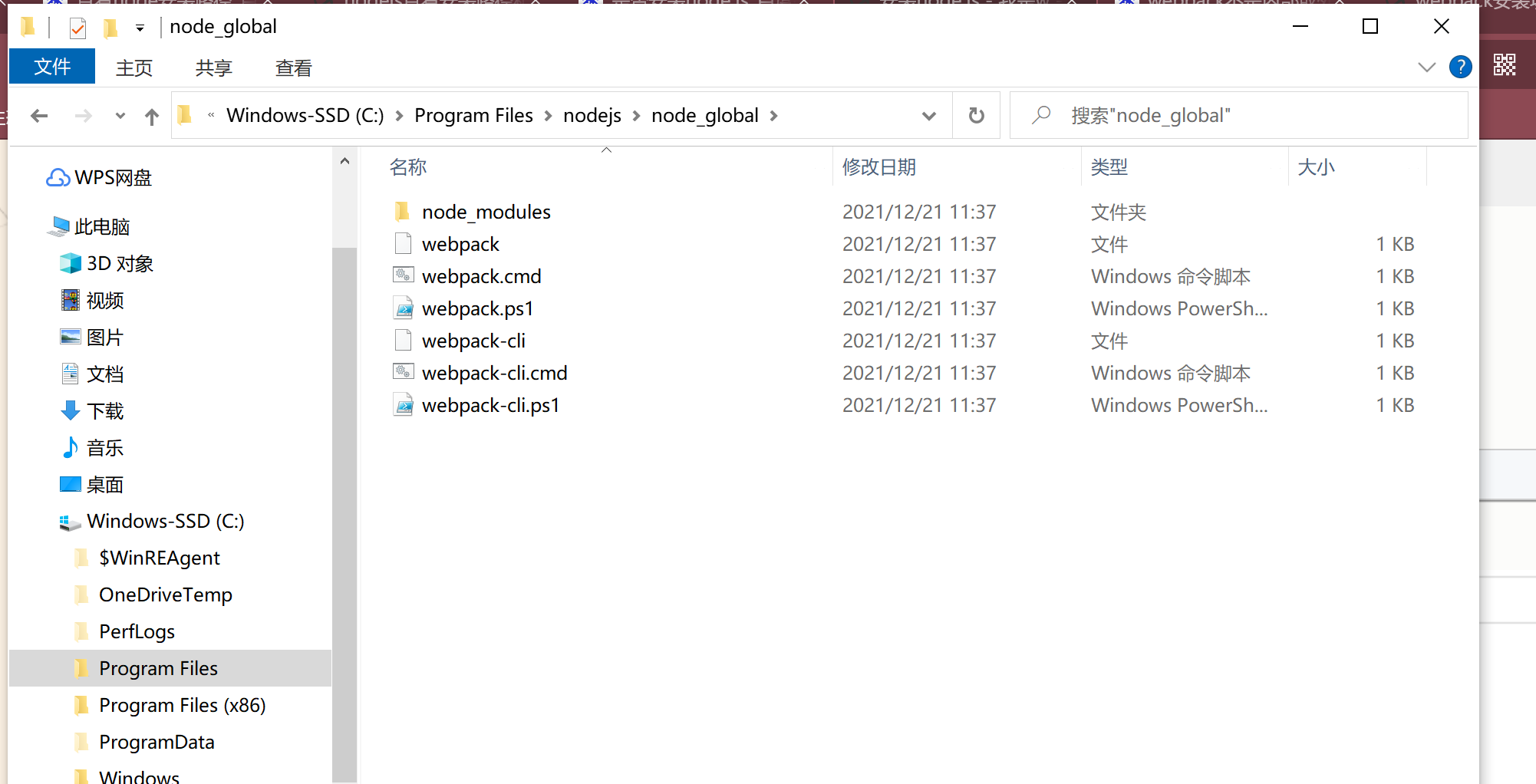Image resolution: width=1536 pixels, height=784 pixels.
Task: Switch to the 查看 ribbon tab
Action: 294,68
